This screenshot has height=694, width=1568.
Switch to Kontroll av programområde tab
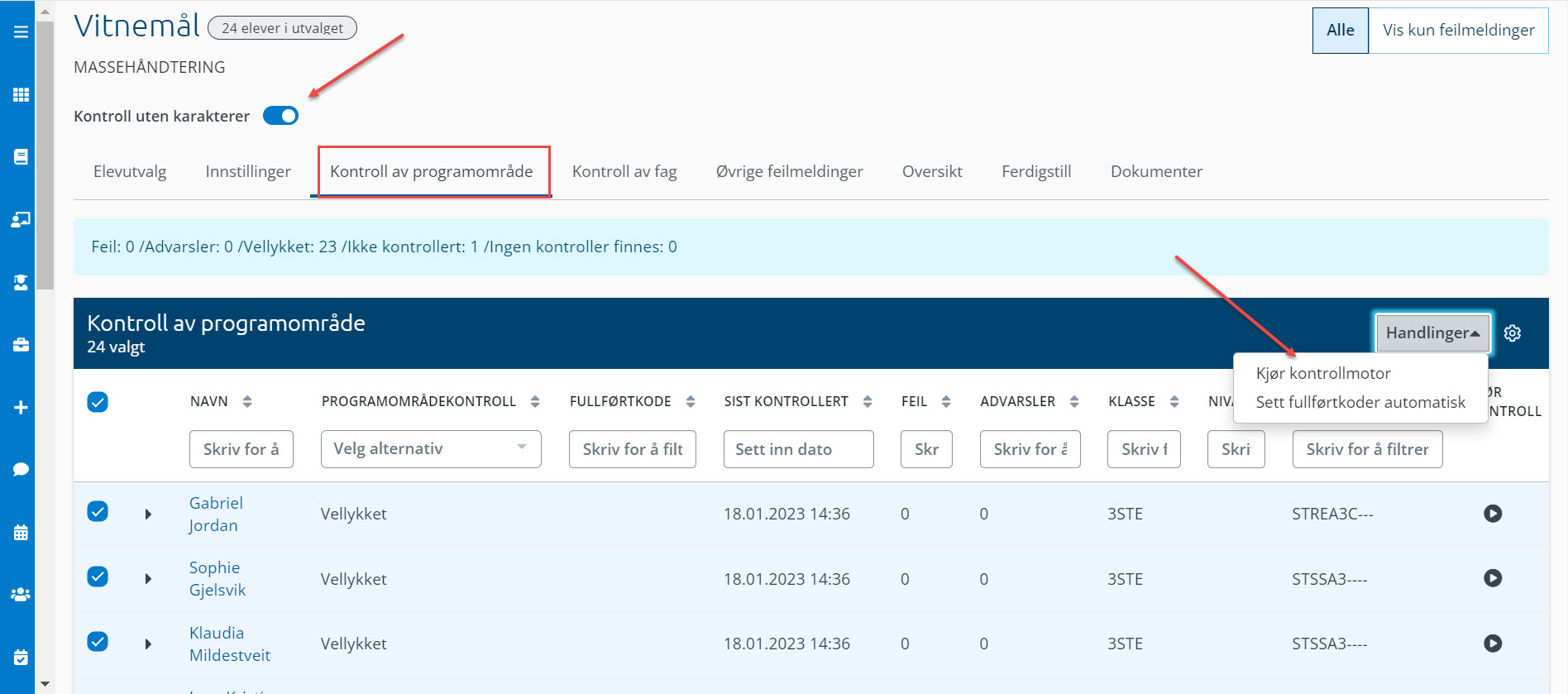pyautogui.click(x=432, y=171)
